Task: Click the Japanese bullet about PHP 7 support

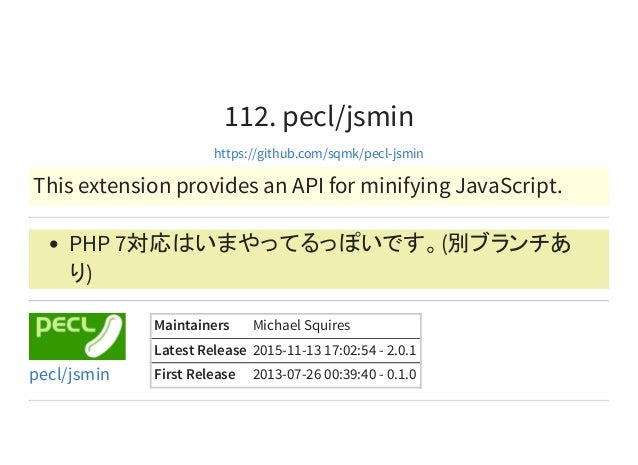Action: [320, 258]
